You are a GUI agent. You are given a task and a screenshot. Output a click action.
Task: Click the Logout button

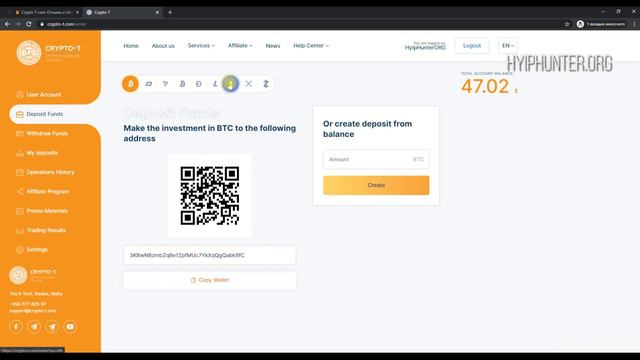472,46
